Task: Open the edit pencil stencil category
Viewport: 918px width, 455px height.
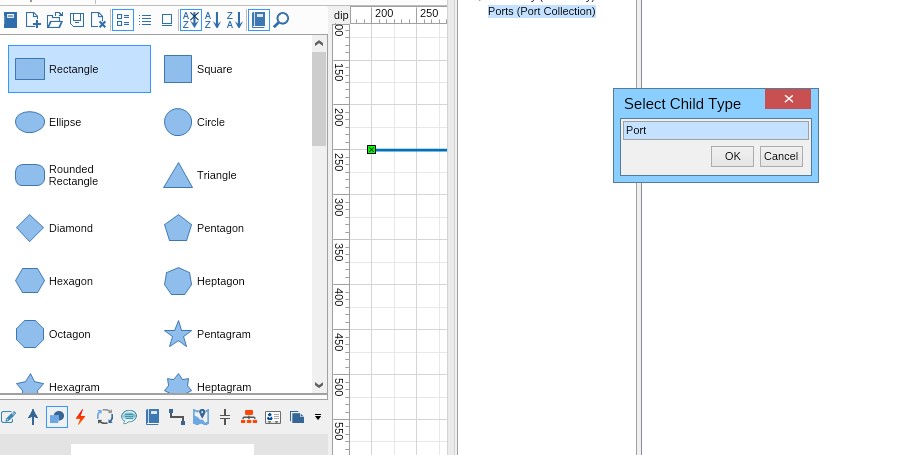Action: click(8, 417)
